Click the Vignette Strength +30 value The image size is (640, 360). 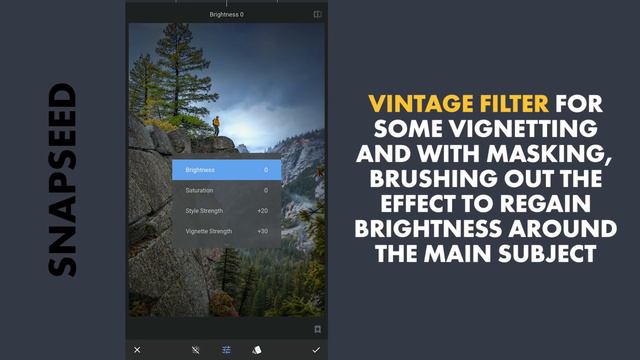coord(262,231)
